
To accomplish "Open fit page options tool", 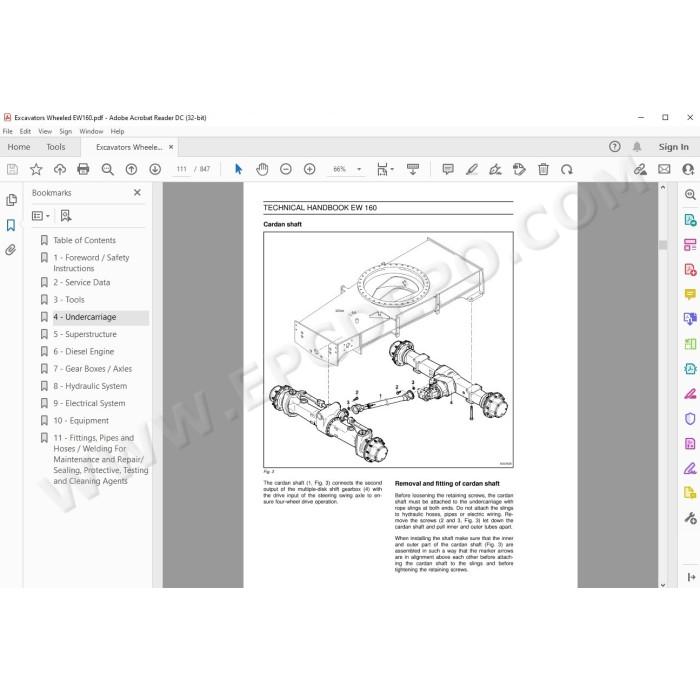I will tap(384, 169).
